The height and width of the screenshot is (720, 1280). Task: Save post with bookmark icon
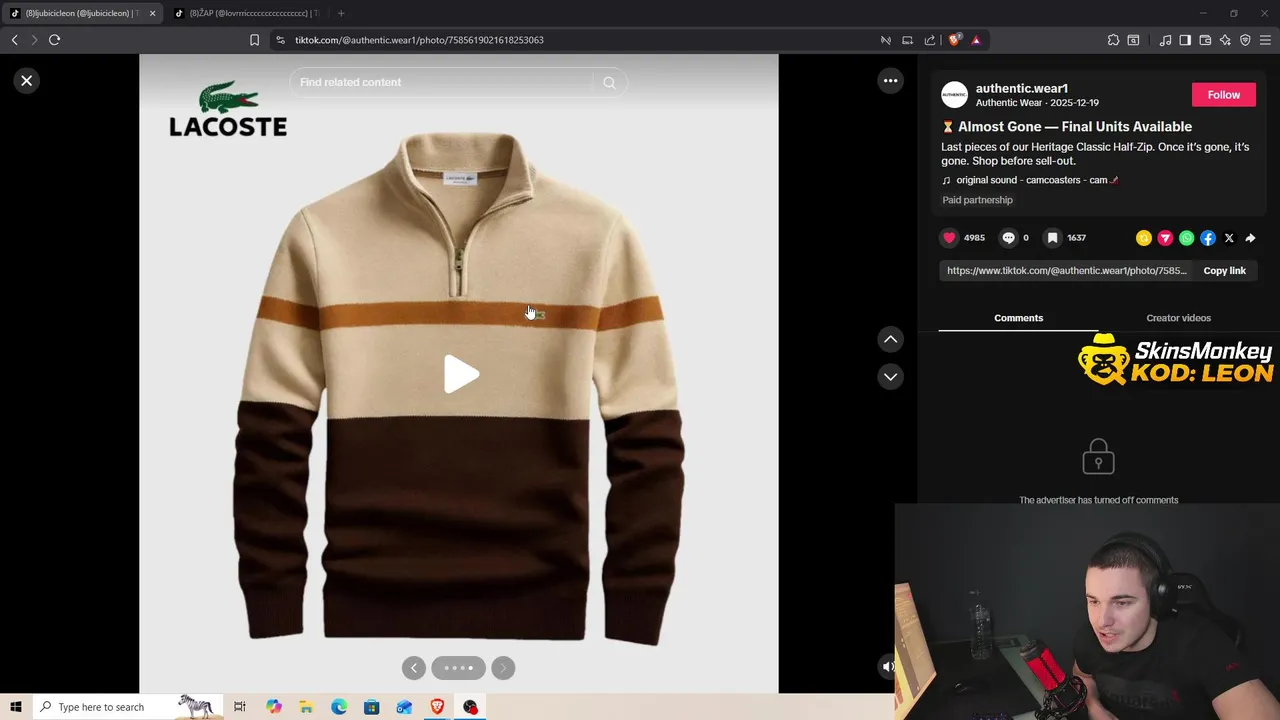coord(1052,238)
